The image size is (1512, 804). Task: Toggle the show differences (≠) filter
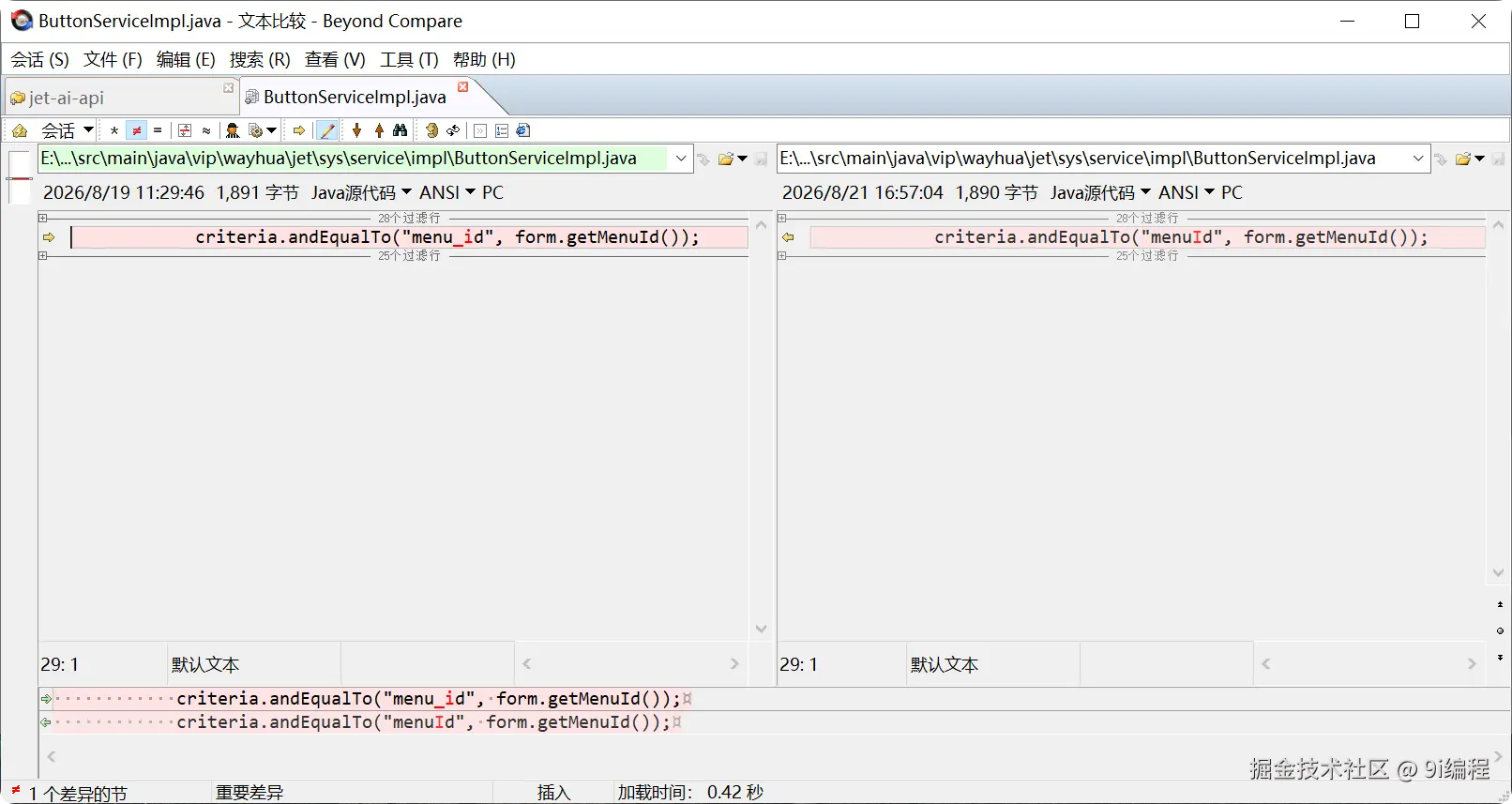pyautogui.click(x=137, y=130)
